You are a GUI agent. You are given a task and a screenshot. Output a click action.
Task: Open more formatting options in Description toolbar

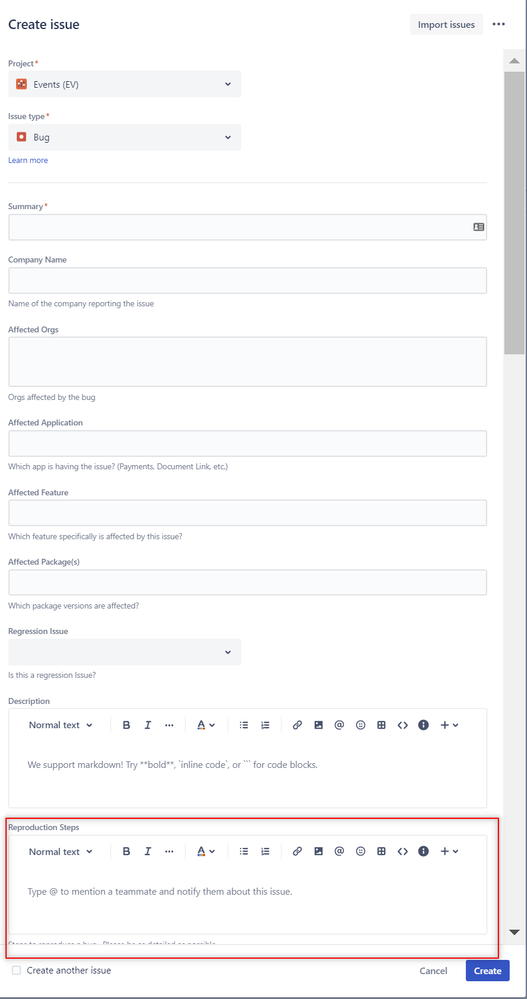(x=169, y=725)
